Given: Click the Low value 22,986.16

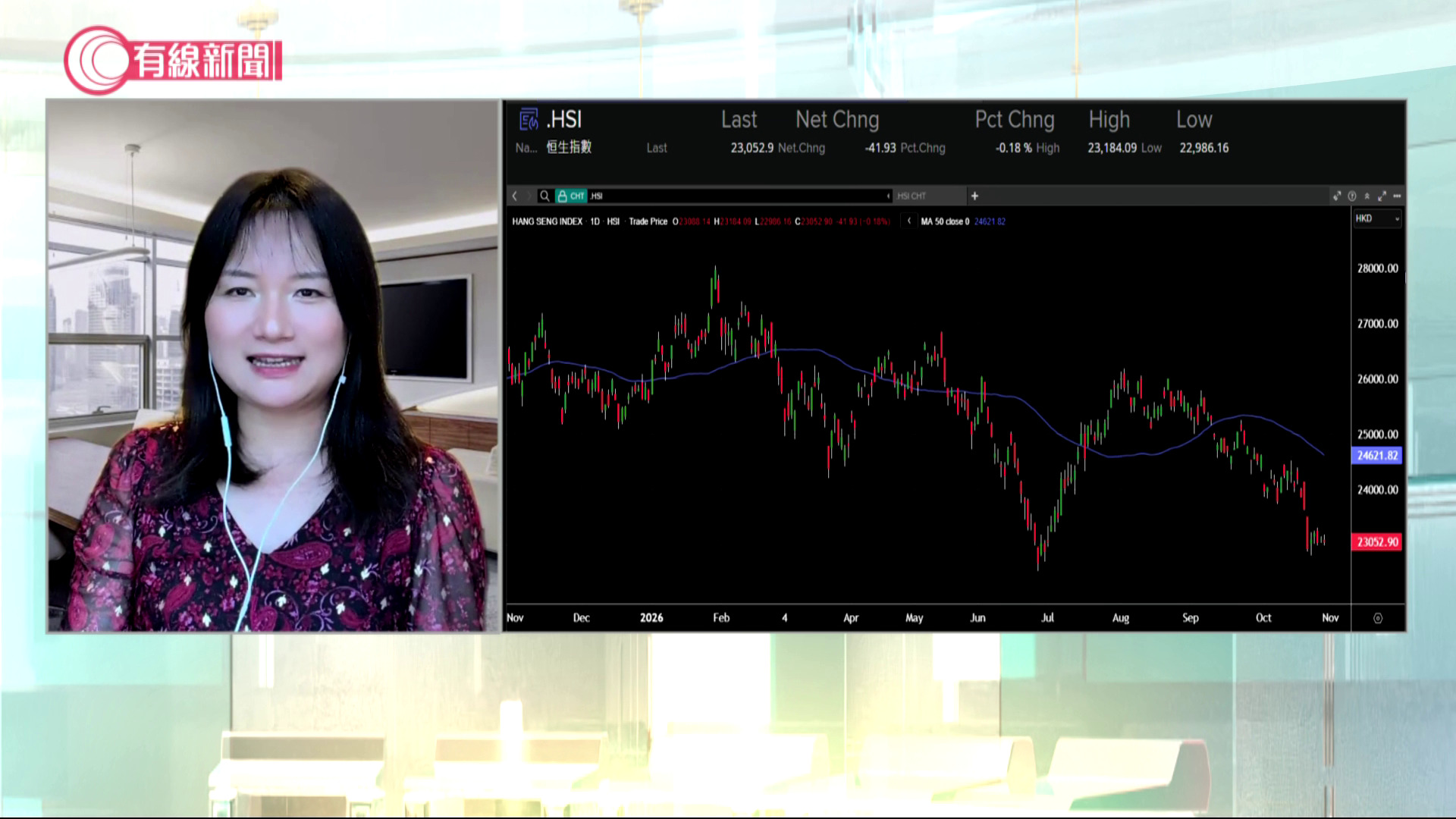Looking at the screenshot, I should (1204, 148).
